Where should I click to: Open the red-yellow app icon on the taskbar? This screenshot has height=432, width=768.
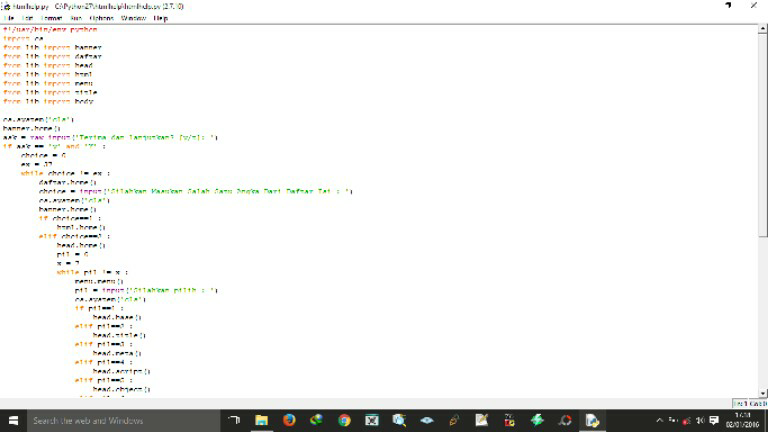click(509, 421)
